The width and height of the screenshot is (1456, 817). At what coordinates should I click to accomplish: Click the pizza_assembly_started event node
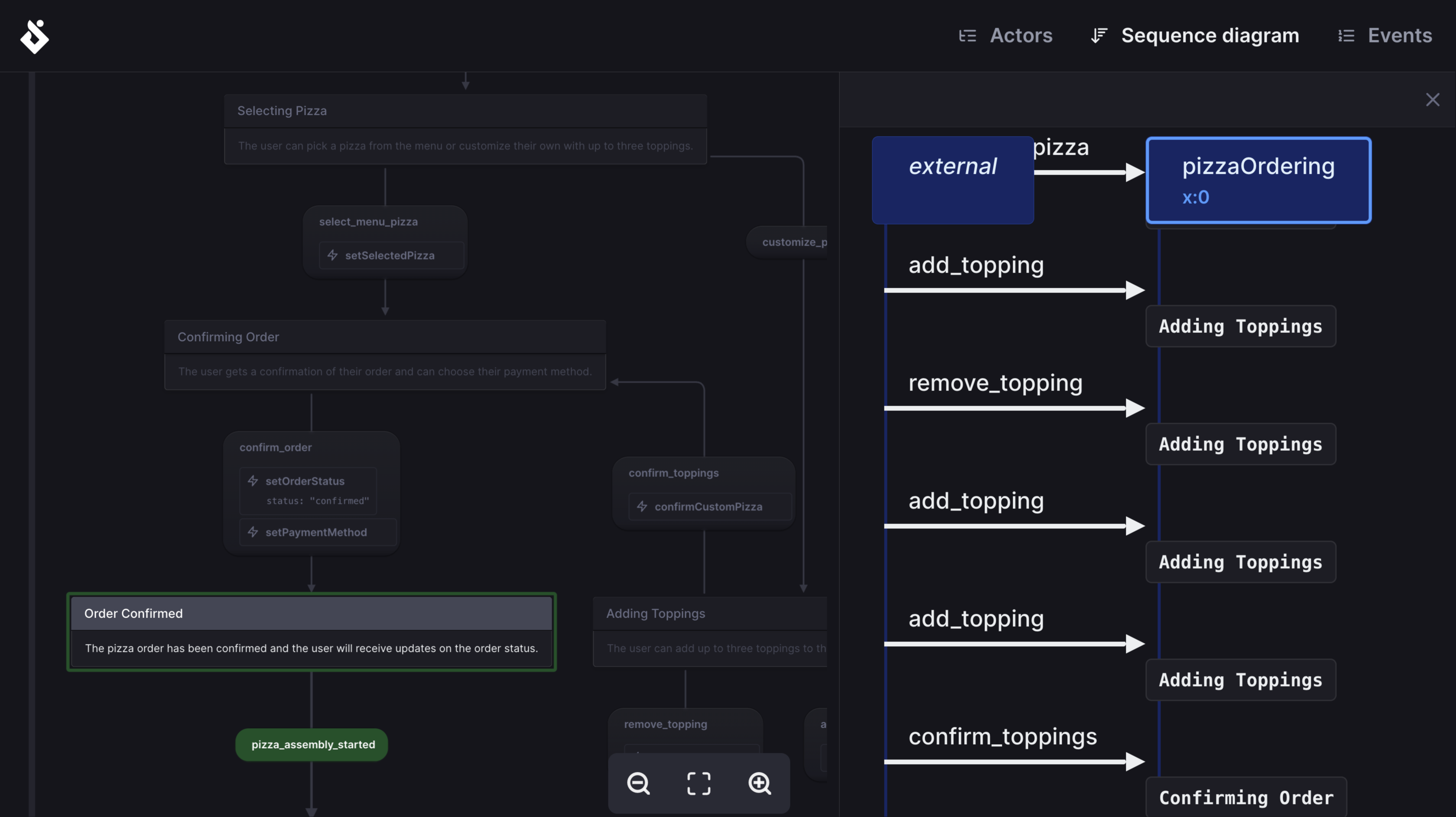click(x=312, y=745)
